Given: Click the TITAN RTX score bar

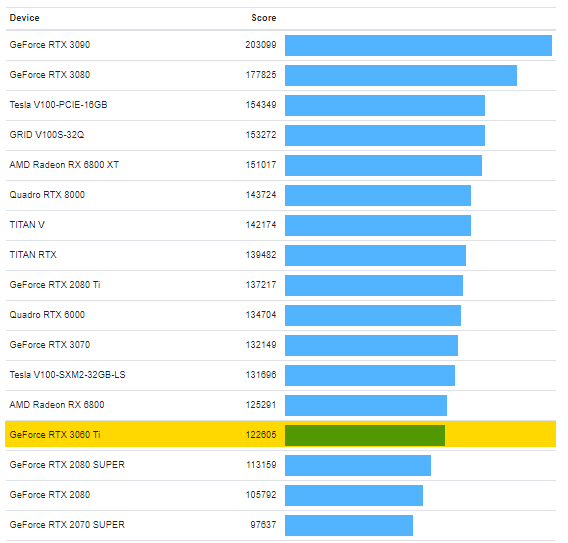Looking at the screenshot, I should click(x=376, y=256).
